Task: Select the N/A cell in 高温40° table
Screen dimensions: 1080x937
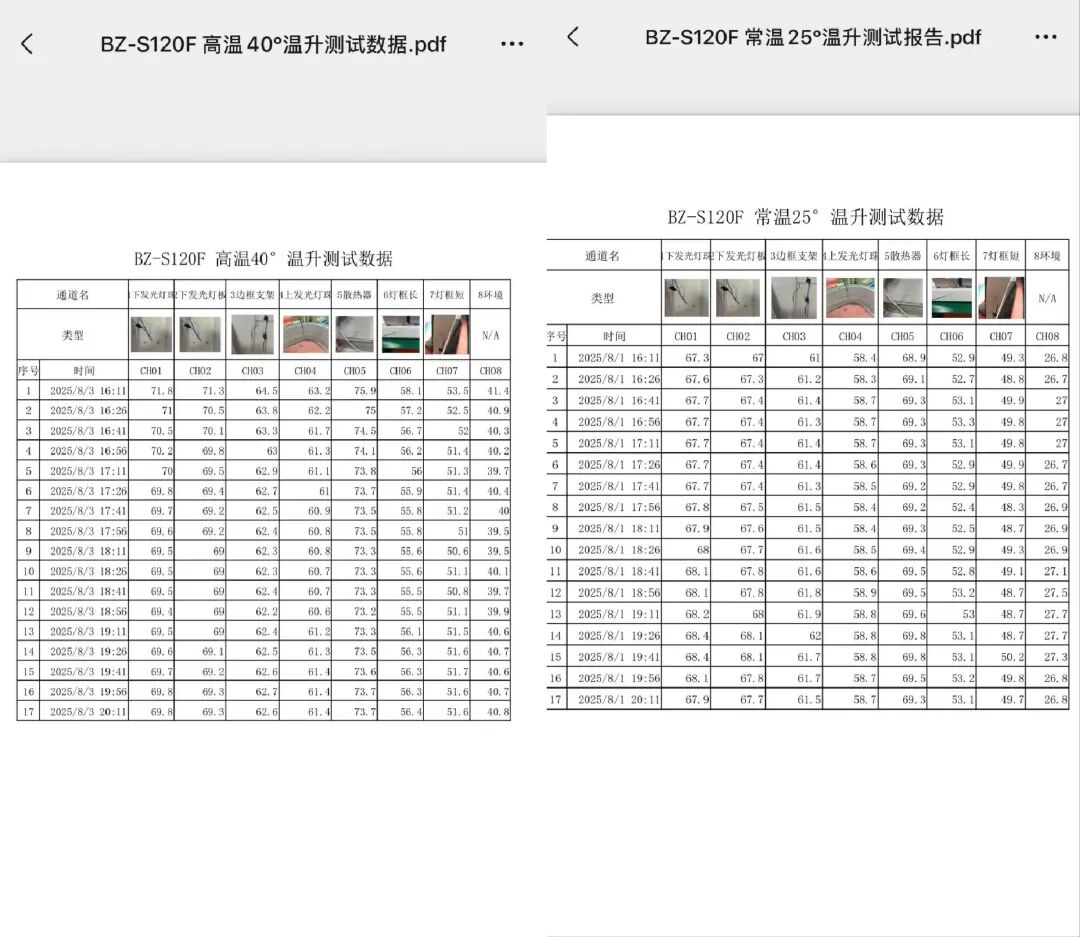Action: (490, 335)
